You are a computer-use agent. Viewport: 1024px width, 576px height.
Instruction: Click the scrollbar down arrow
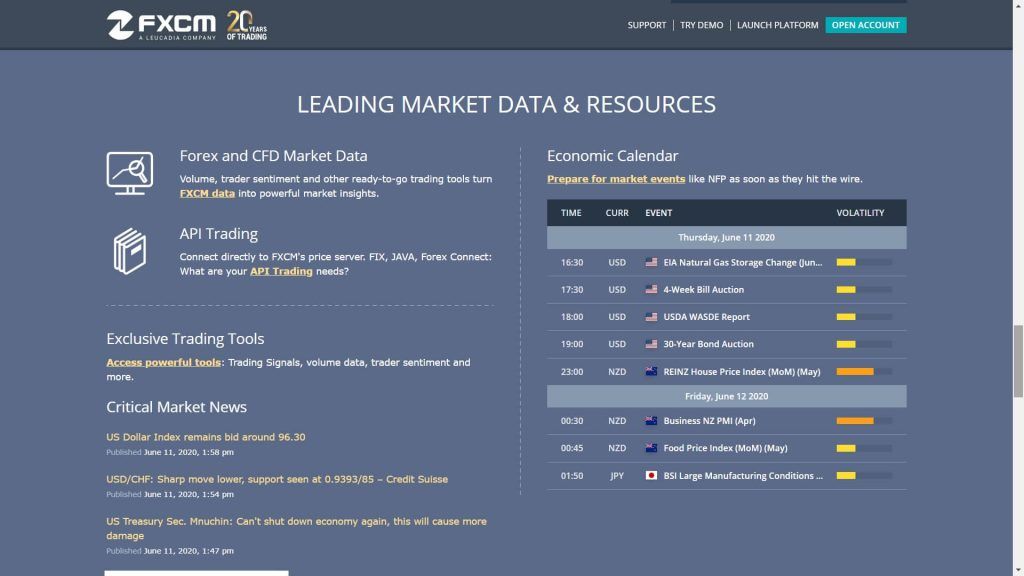pos(1018,571)
